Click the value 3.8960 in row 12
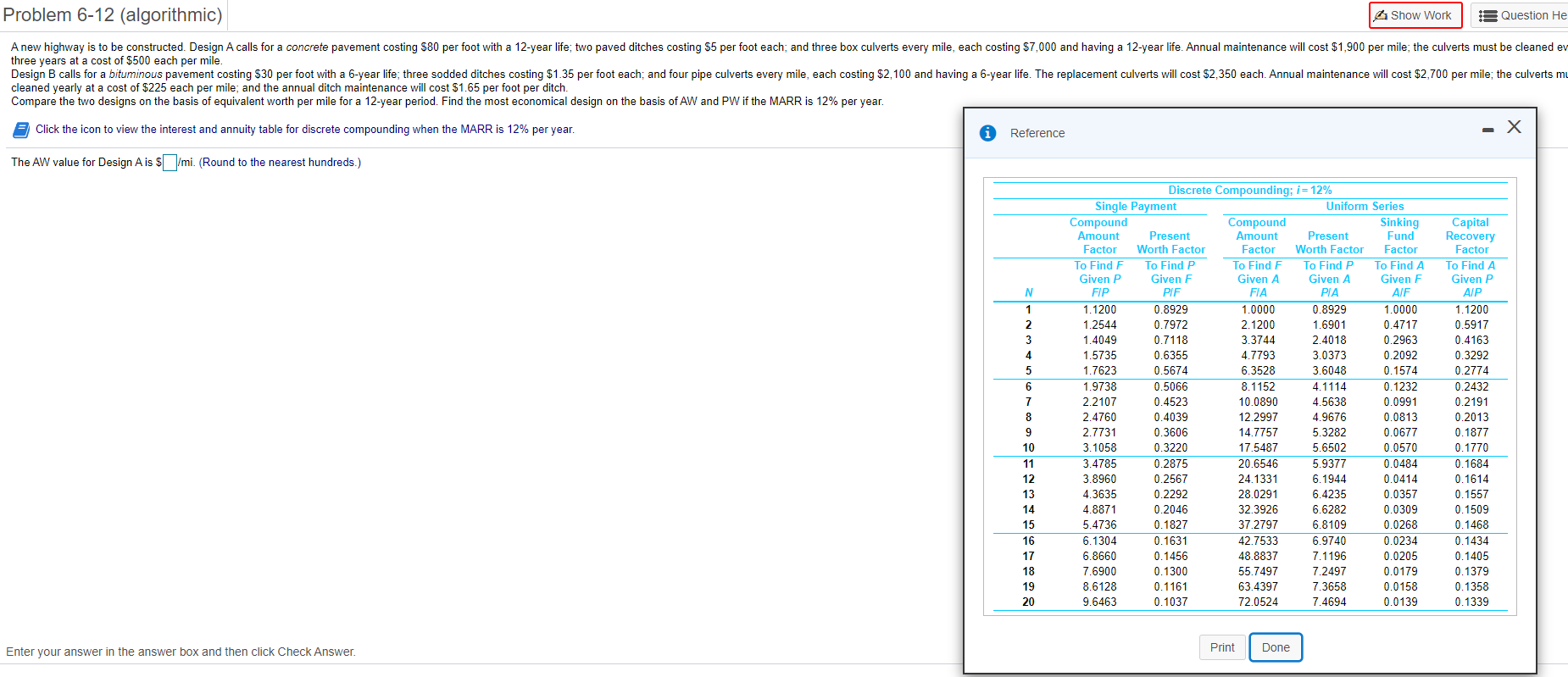This screenshot has width=1568, height=677. [x=1099, y=479]
